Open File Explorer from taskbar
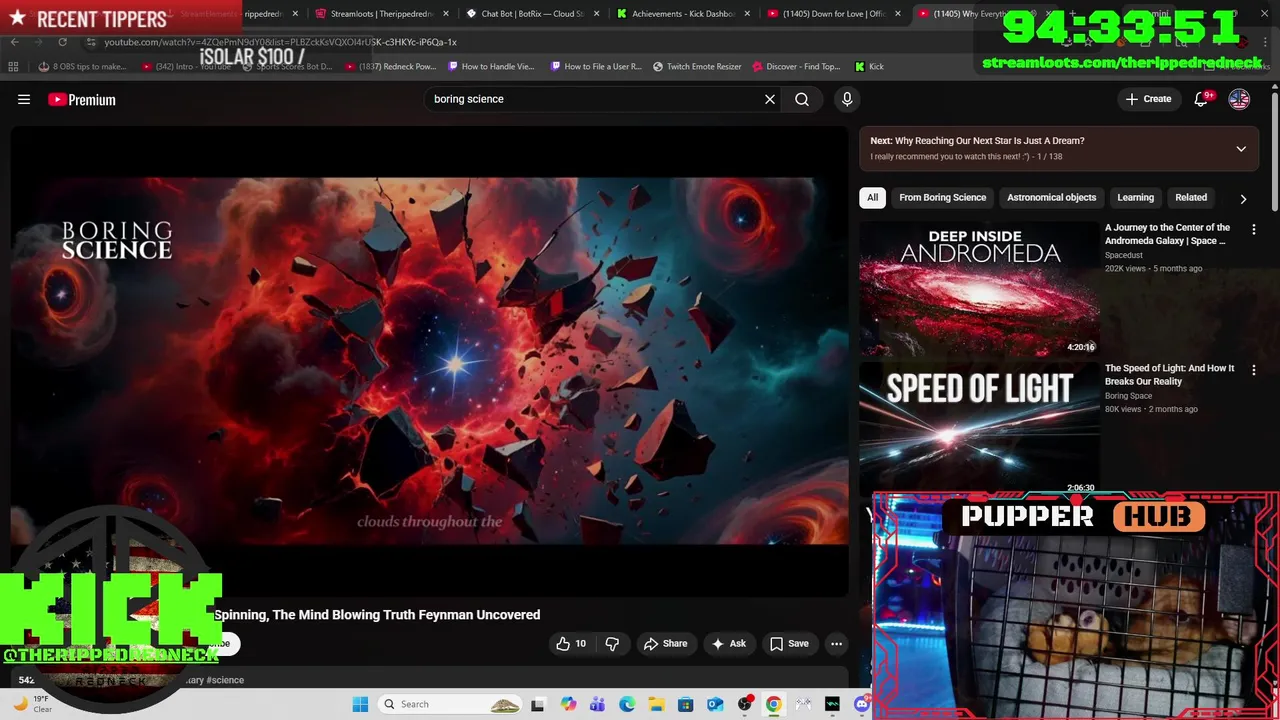 656,704
